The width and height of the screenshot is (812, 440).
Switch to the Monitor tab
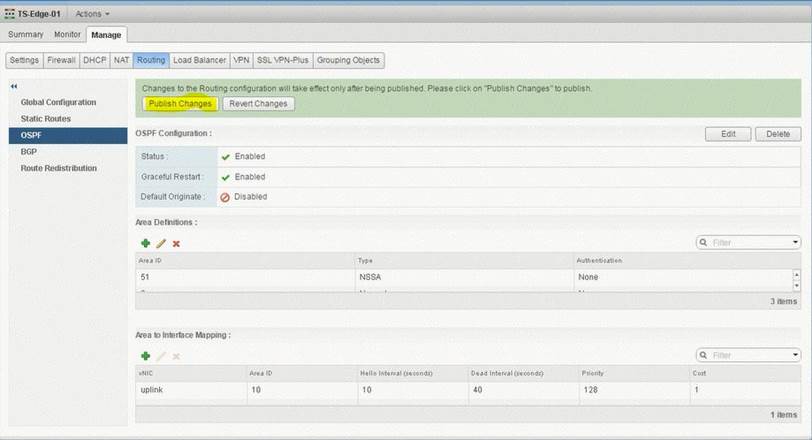coord(67,35)
